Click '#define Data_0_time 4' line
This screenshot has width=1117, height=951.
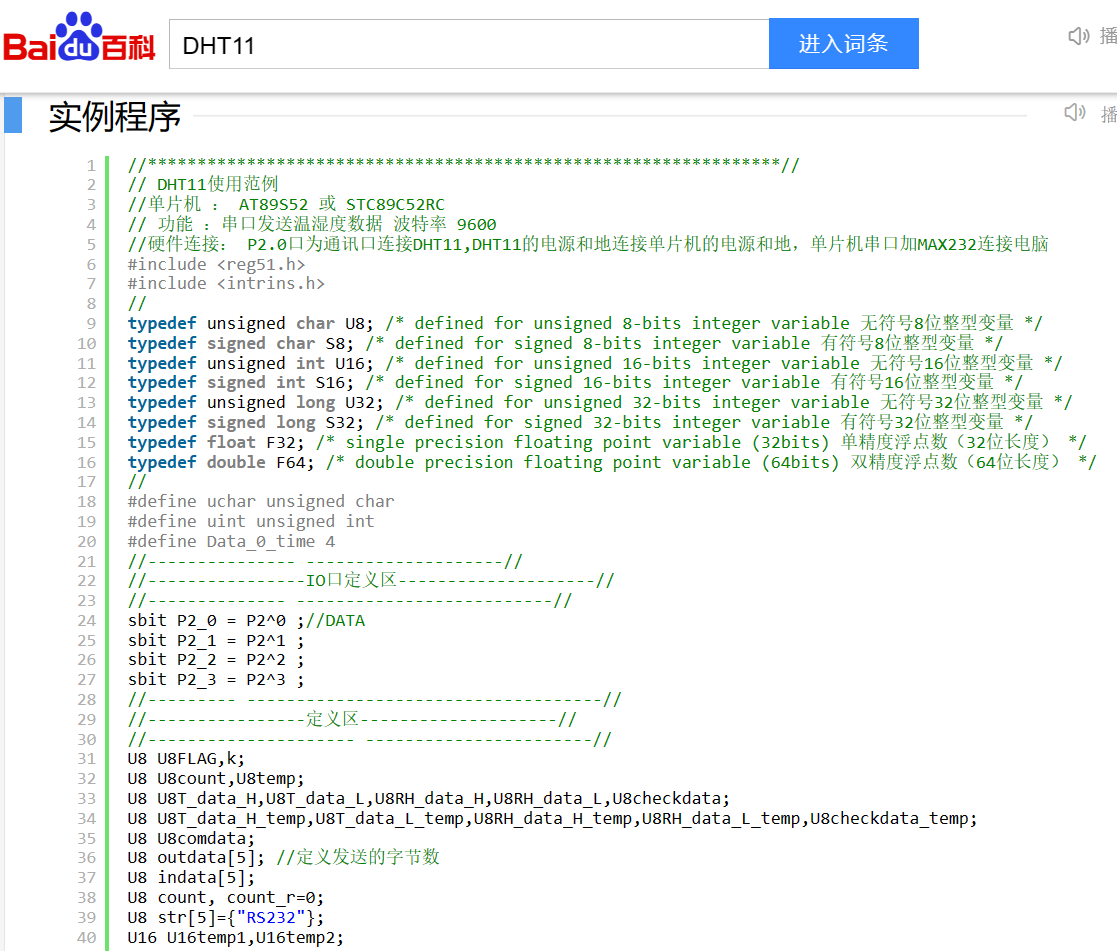[x=232, y=541]
